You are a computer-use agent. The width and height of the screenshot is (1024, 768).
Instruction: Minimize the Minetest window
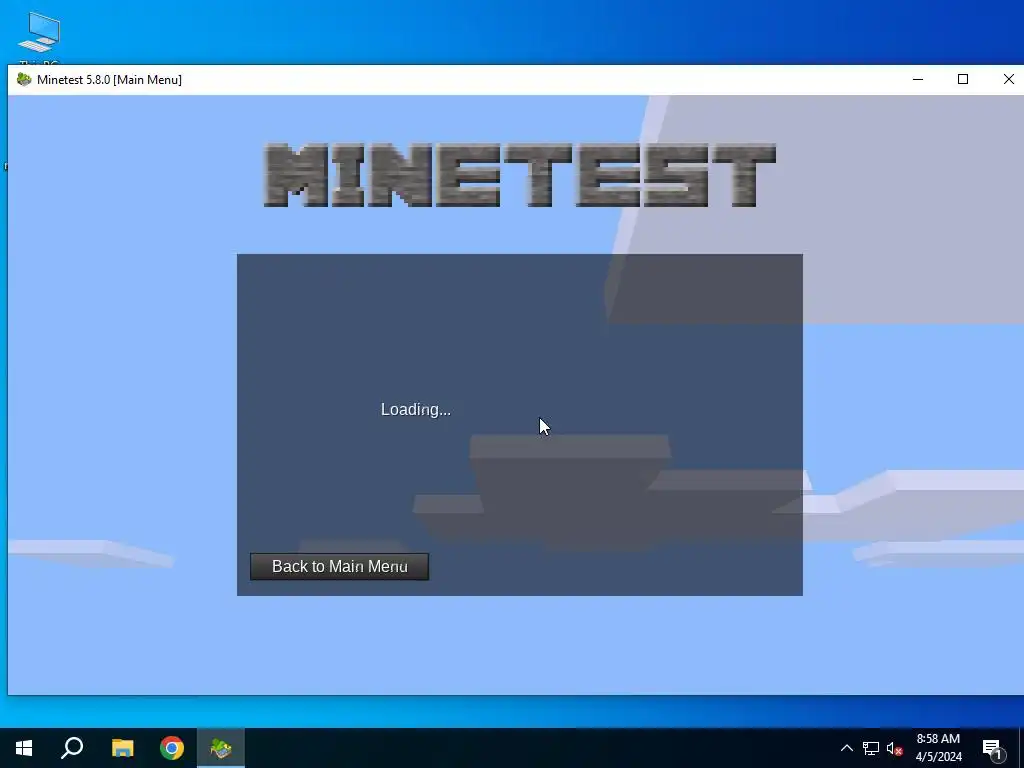[918, 79]
